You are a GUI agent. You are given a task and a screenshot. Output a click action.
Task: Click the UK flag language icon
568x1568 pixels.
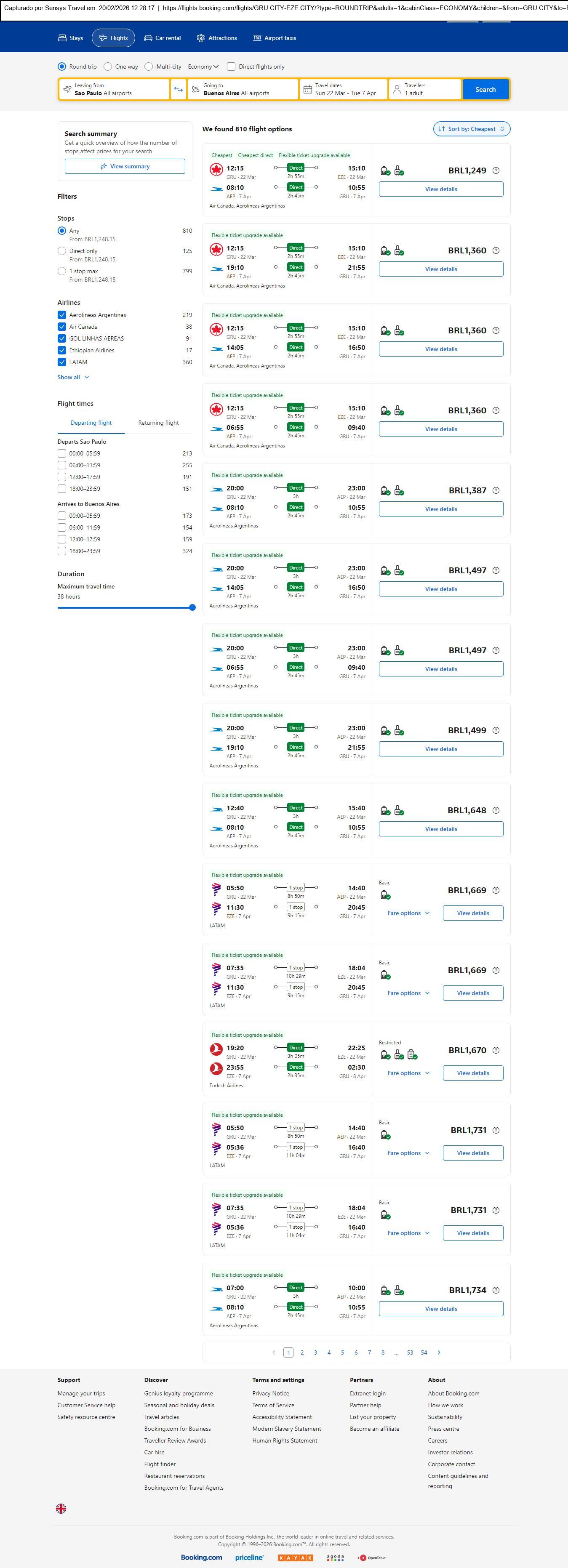click(x=61, y=1508)
